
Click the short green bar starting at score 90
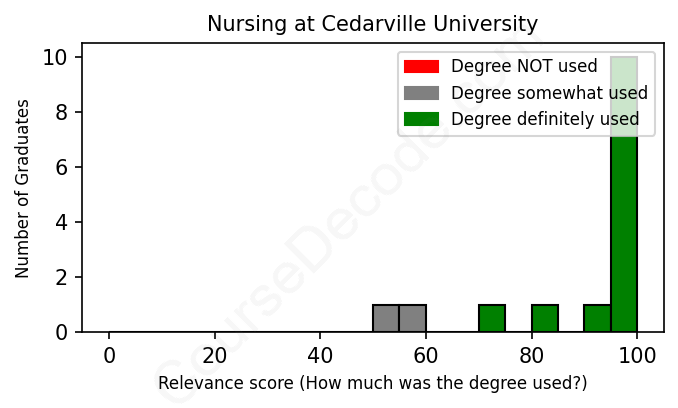[597, 318]
